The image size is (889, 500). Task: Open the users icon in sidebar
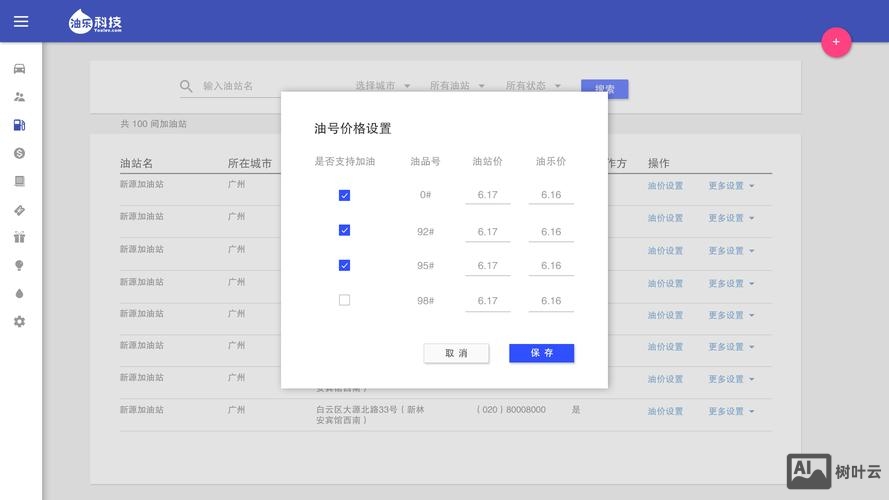click(x=19, y=97)
